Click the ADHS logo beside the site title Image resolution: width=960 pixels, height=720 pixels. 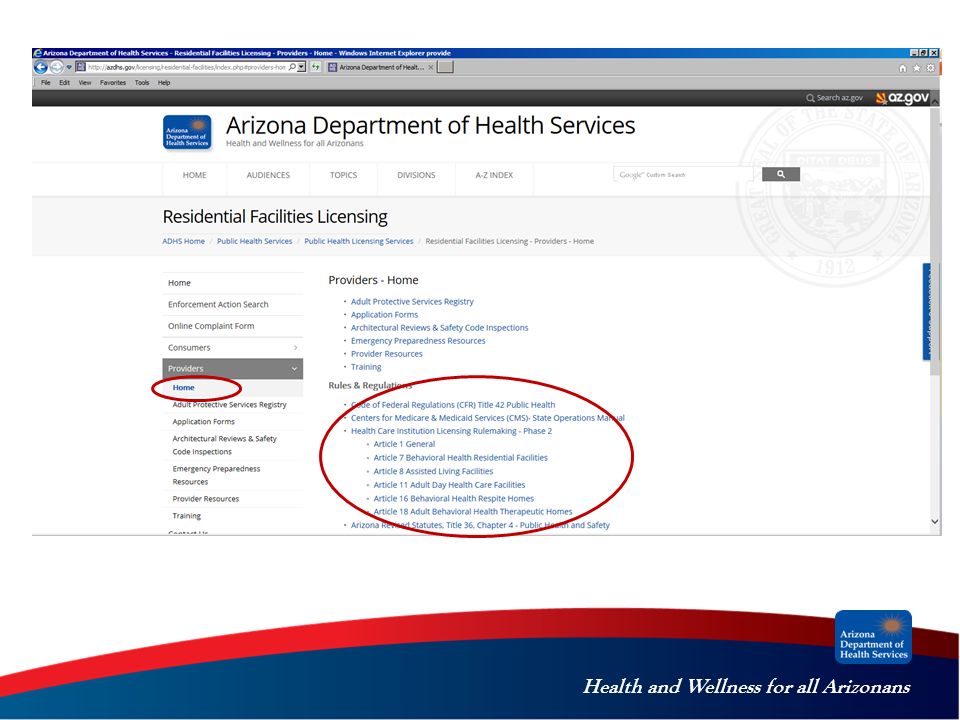[187, 132]
